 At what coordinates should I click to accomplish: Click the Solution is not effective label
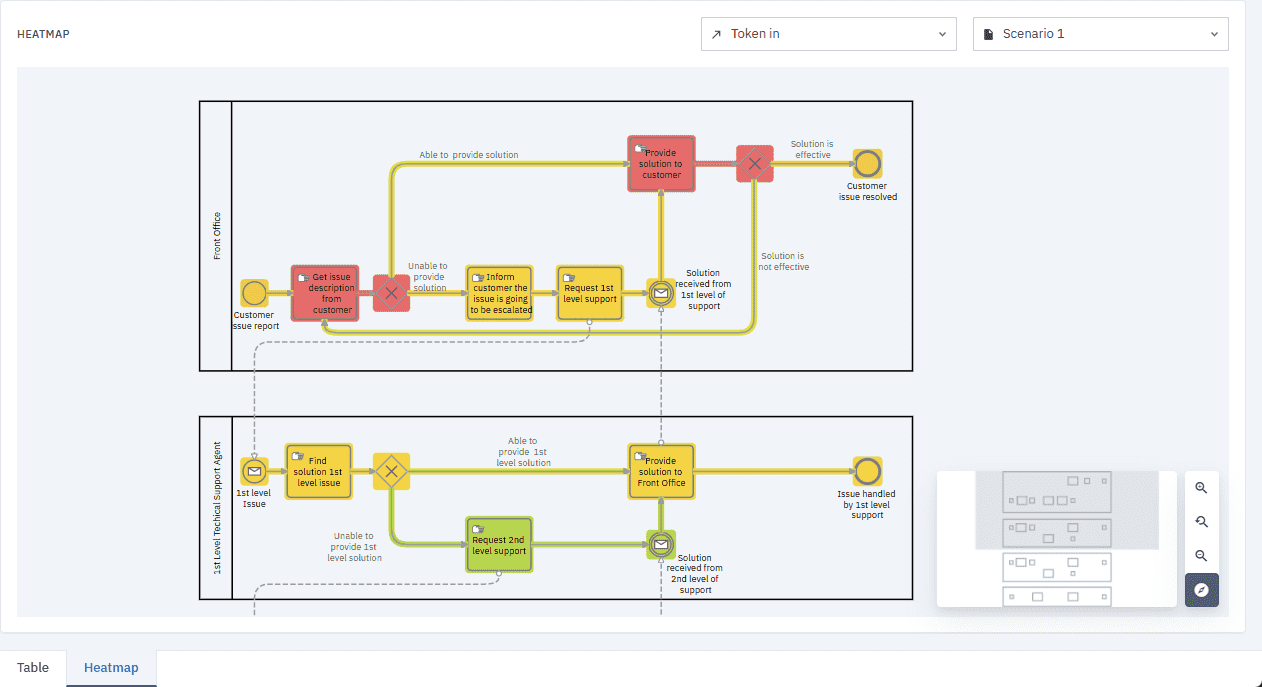pos(784,262)
